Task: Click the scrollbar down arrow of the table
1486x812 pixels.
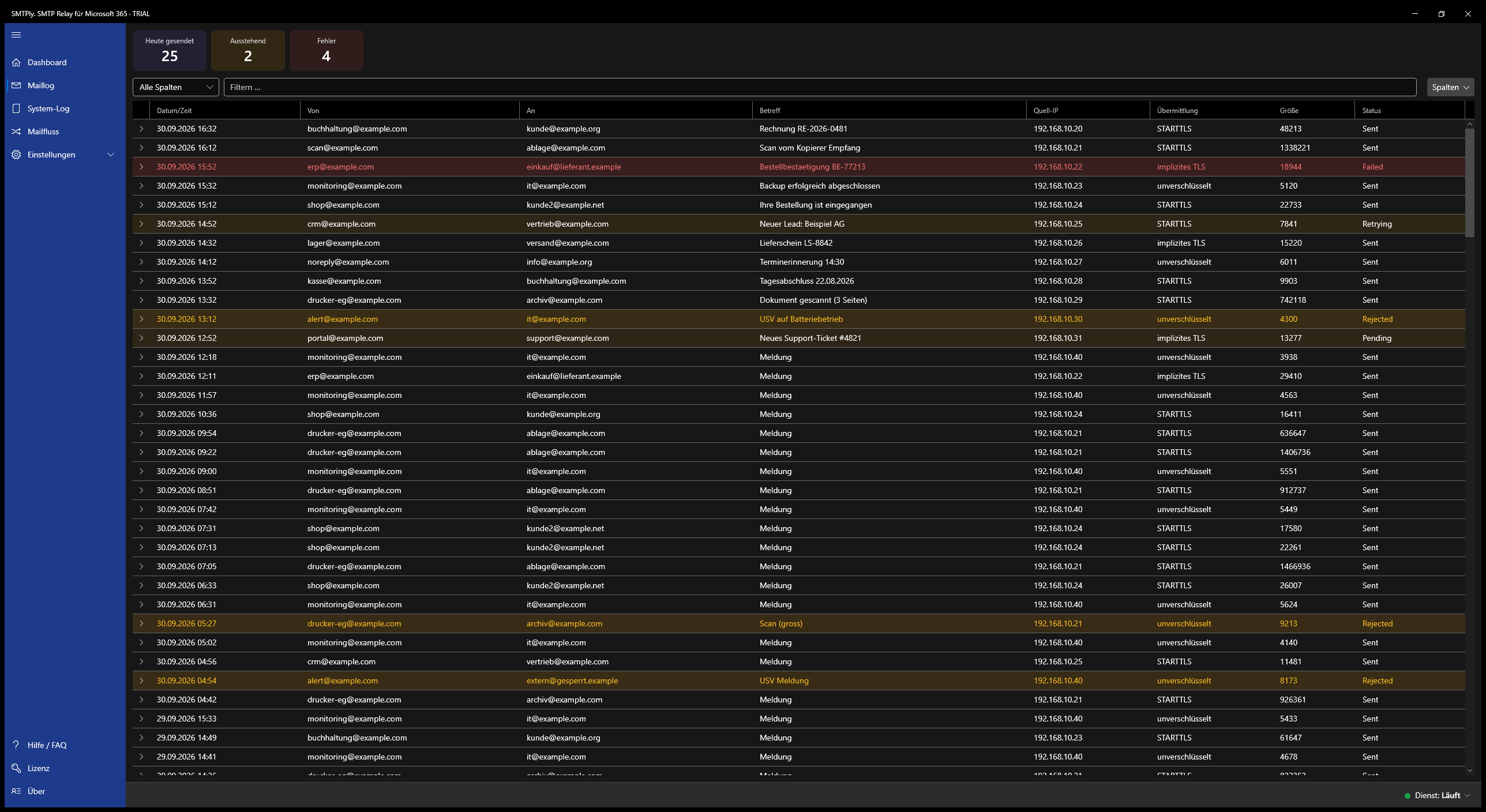Action: click(1470, 770)
